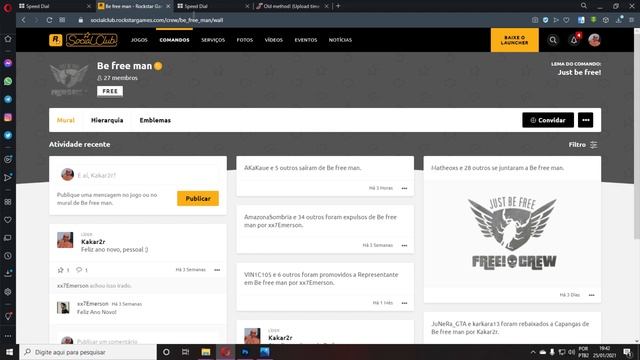Click the 'Just be free!' motto text
640x360 pixels.
[x=579, y=72]
